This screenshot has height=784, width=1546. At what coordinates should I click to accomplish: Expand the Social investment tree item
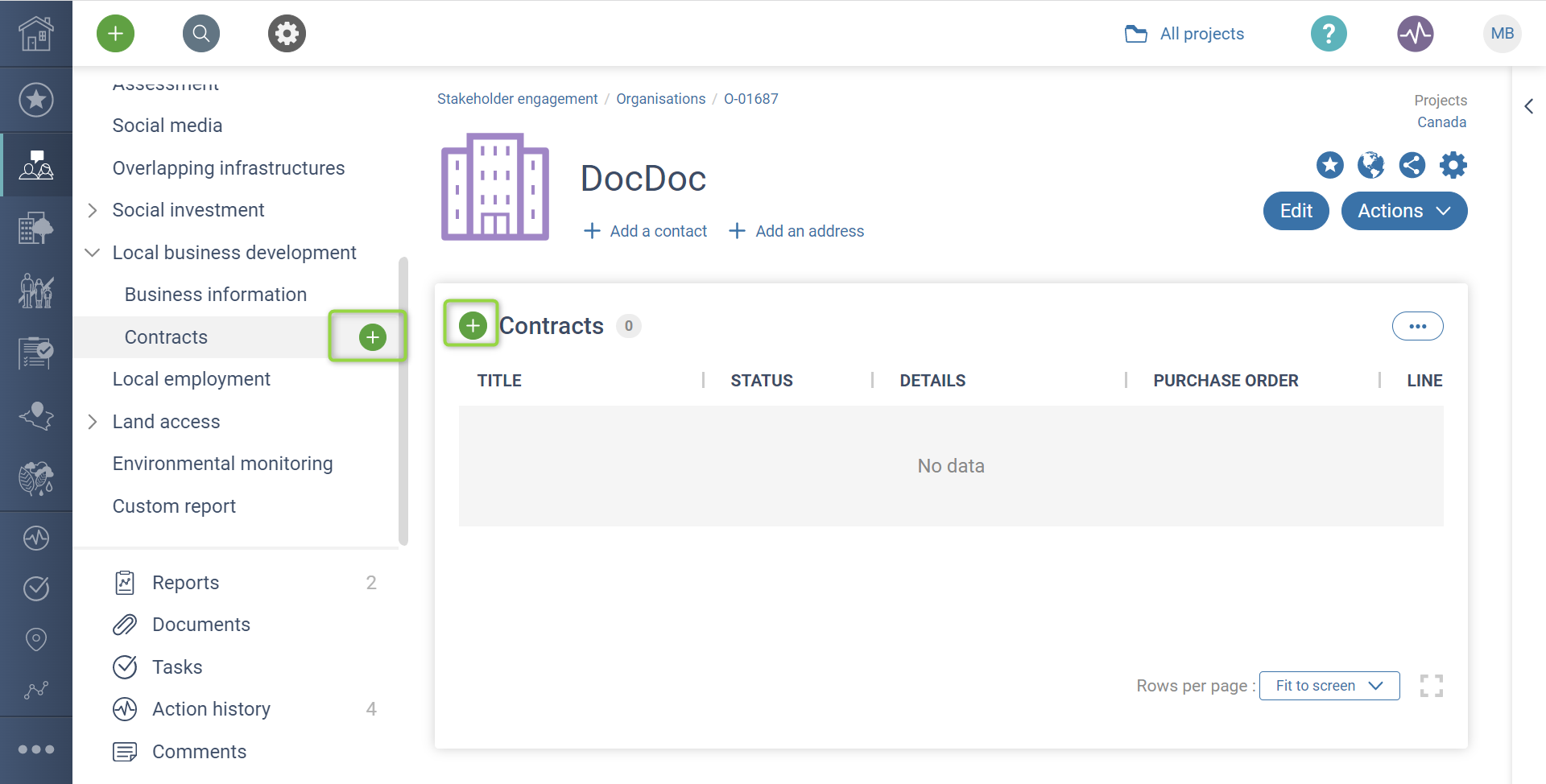pos(93,210)
